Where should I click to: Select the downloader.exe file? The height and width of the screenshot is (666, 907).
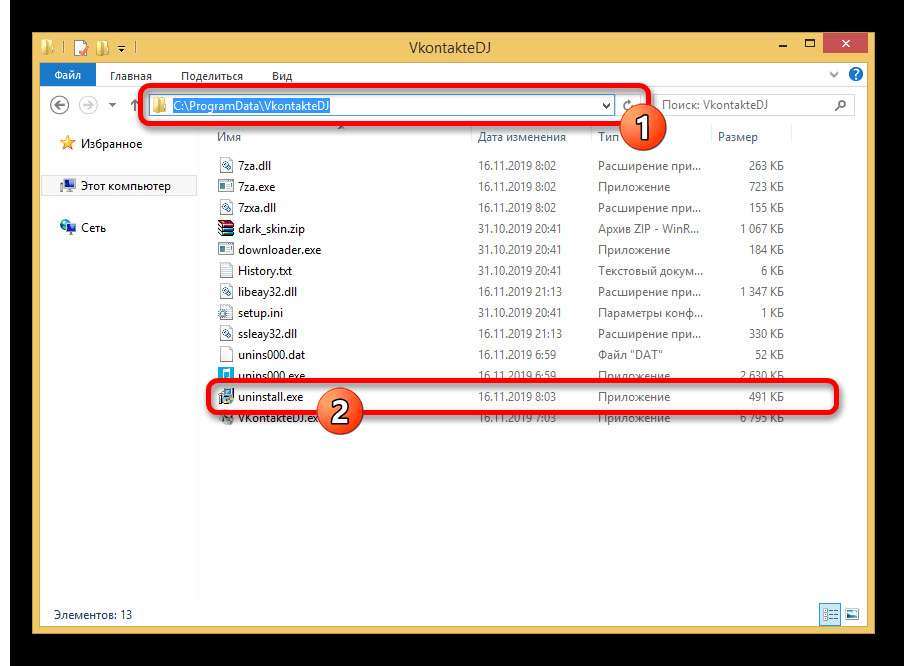[279, 250]
